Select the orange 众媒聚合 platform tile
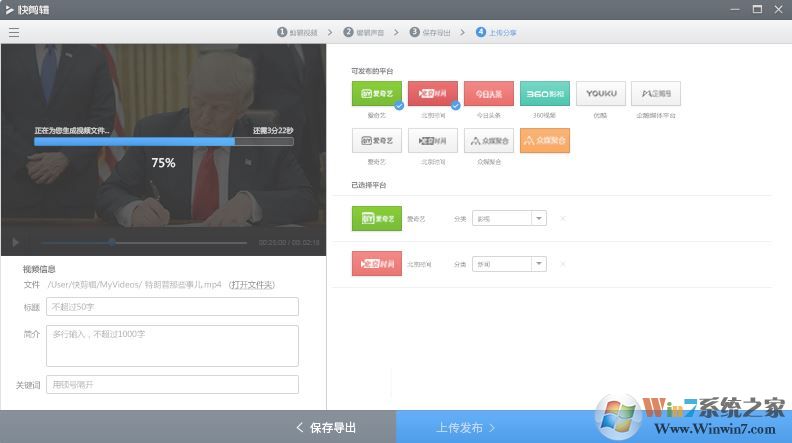The width and height of the screenshot is (792, 443). (545, 140)
